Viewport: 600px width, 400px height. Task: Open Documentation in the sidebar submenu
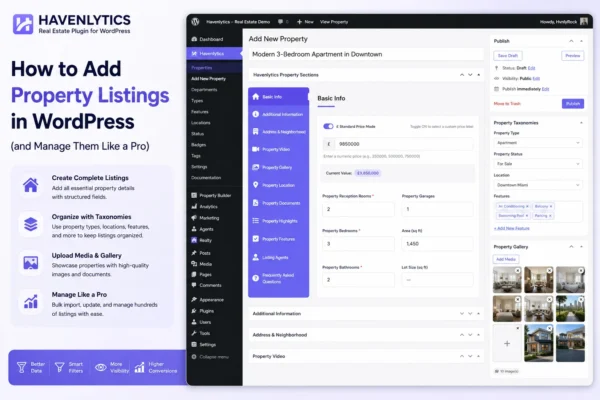click(206, 178)
